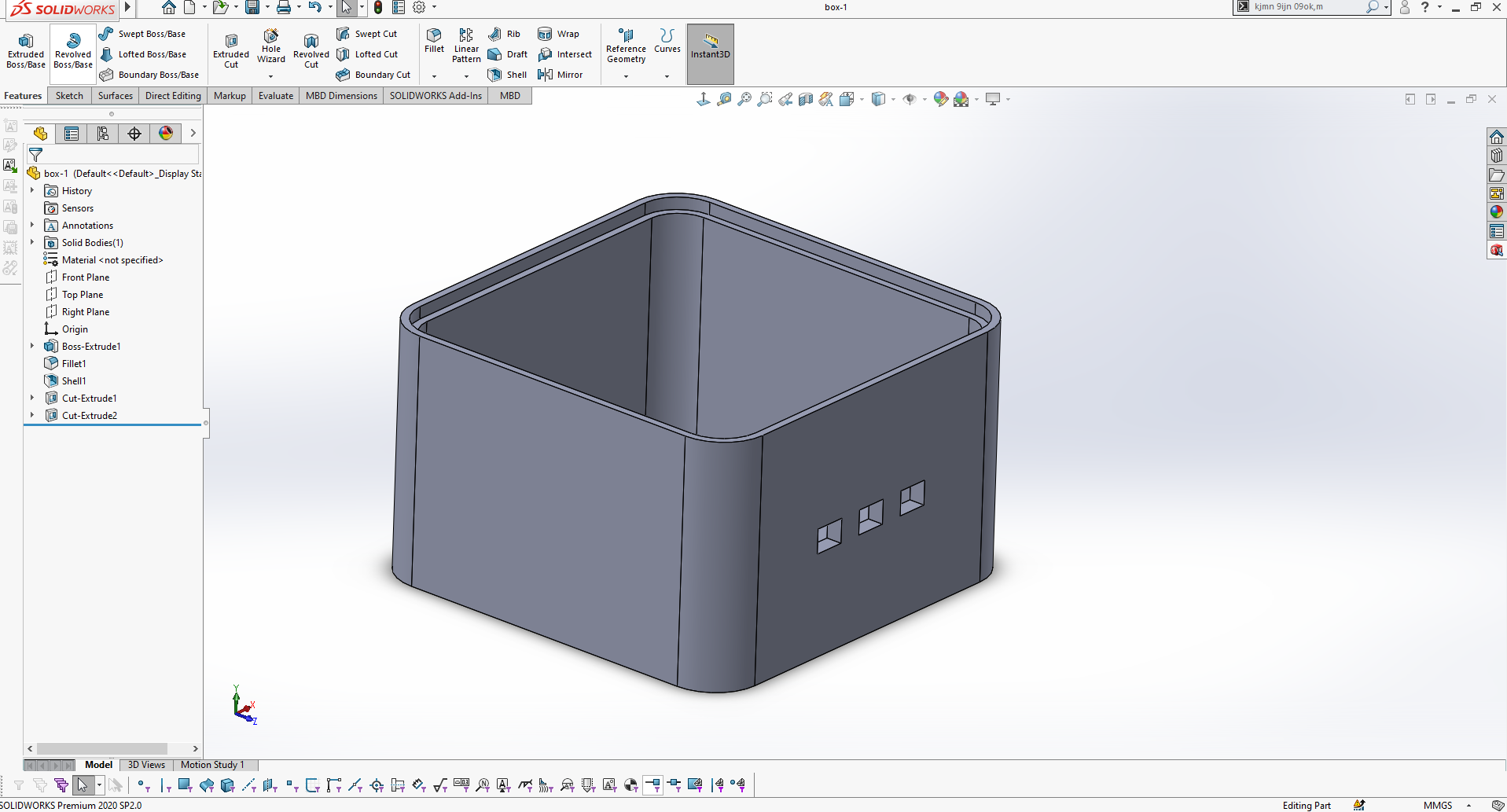Select the Top Plane item
The width and height of the screenshot is (1507, 812).
coord(83,295)
